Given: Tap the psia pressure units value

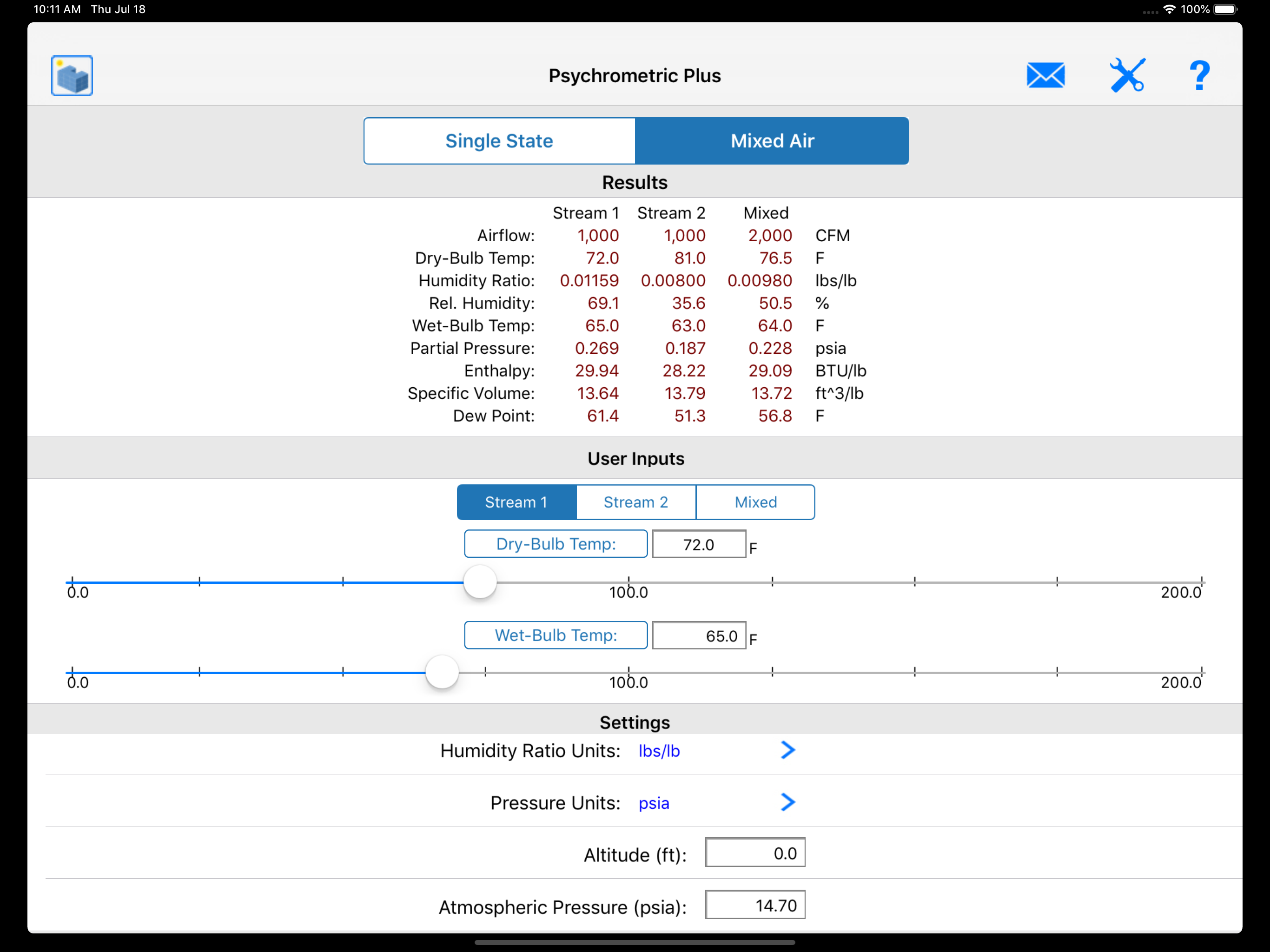Looking at the screenshot, I should tap(654, 803).
